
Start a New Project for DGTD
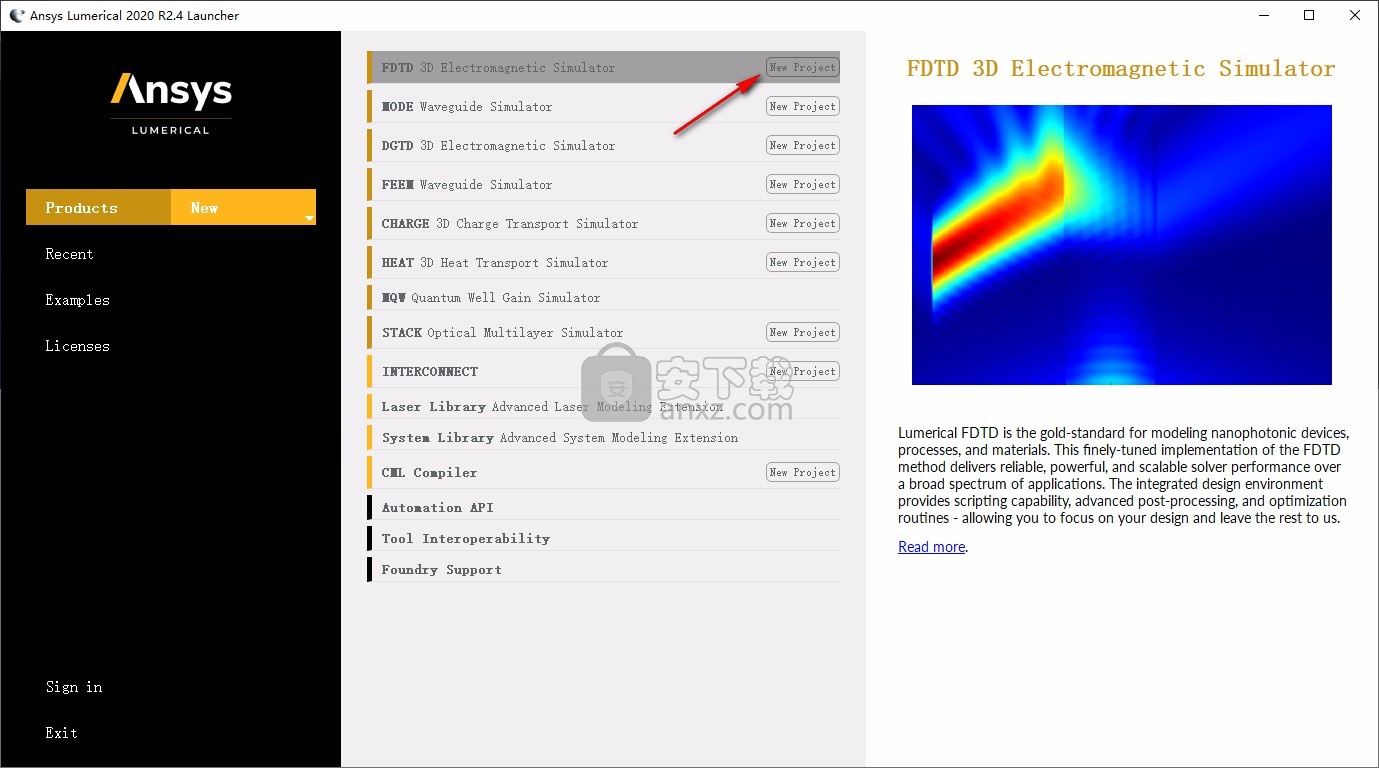(802, 145)
